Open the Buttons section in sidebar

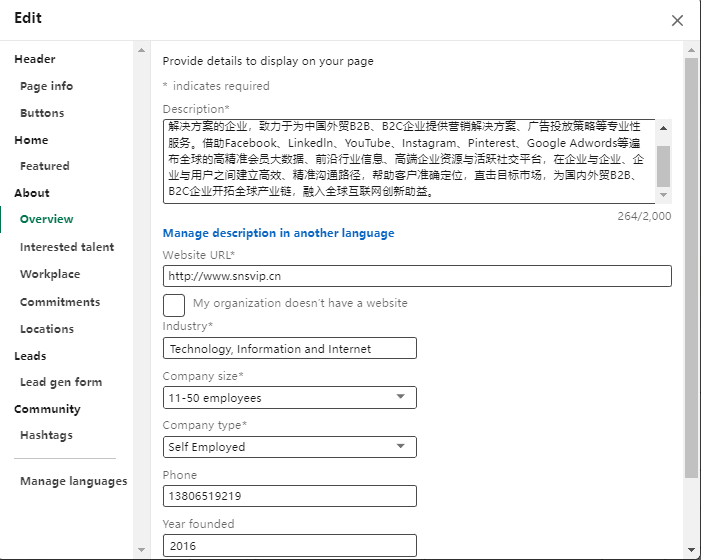pos(42,113)
